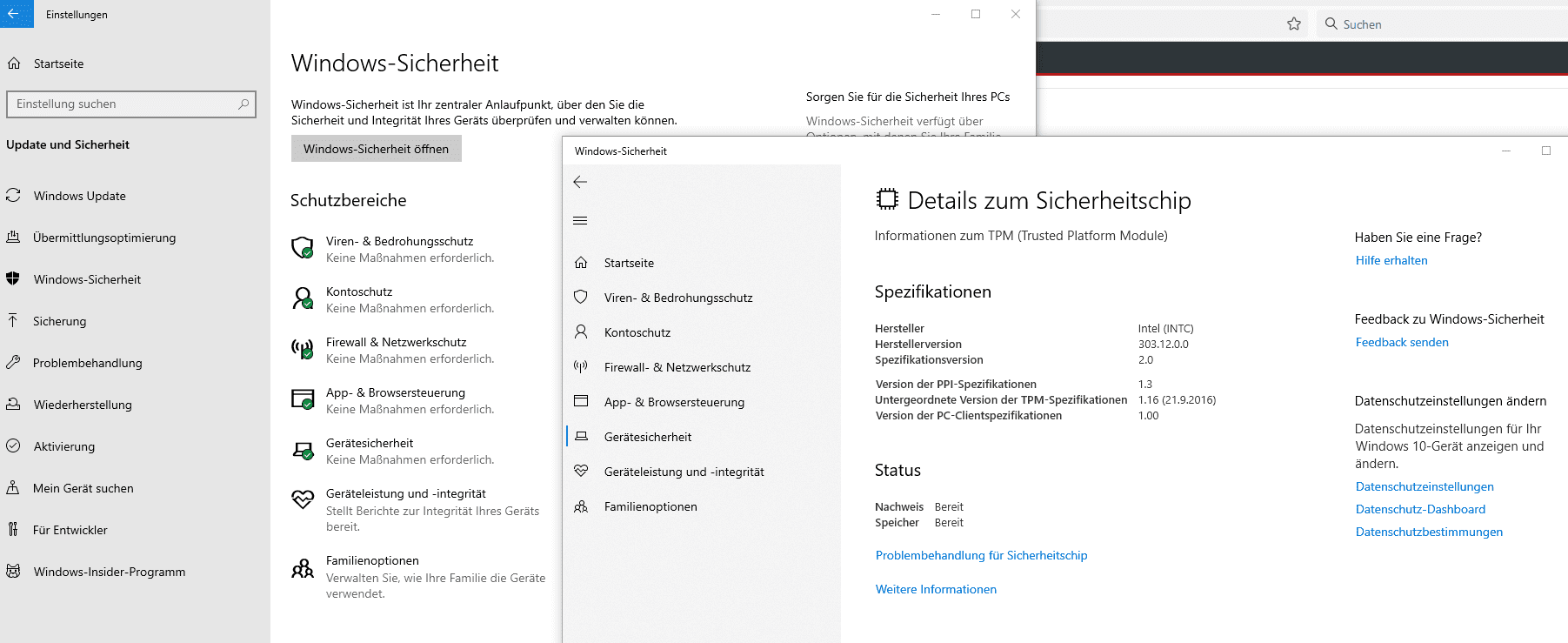Select Kontoschutz in Windows-Sicherheit nav
The height and width of the screenshot is (643, 1568).
click(x=637, y=332)
